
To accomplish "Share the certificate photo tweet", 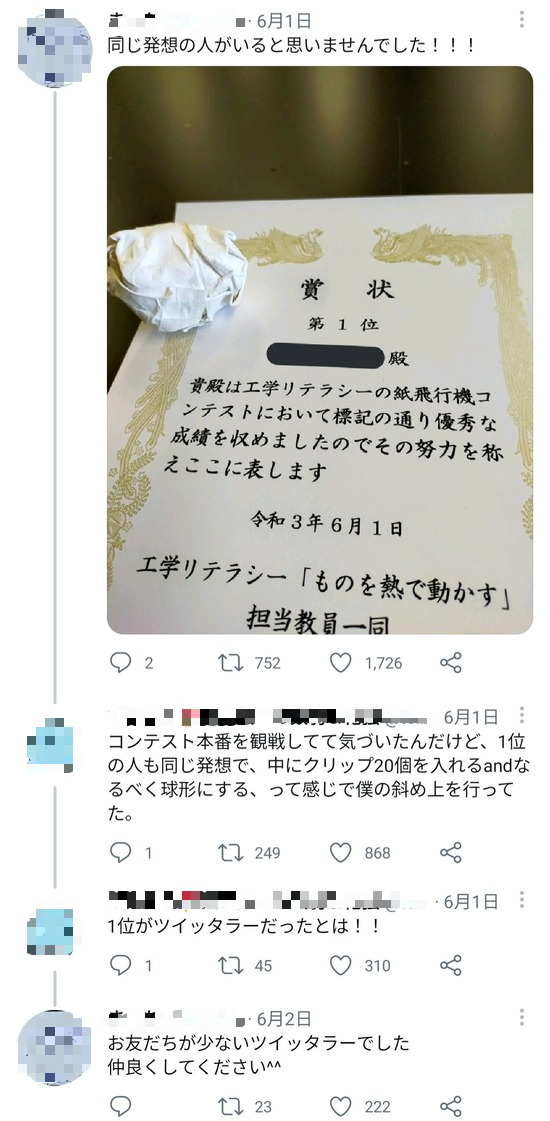I will coord(451,663).
